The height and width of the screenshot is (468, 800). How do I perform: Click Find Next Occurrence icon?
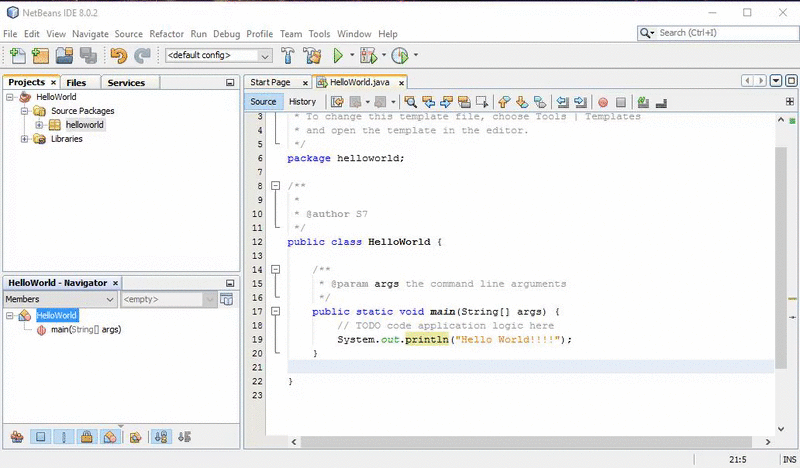pyautogui.click(x=446, y=102)
